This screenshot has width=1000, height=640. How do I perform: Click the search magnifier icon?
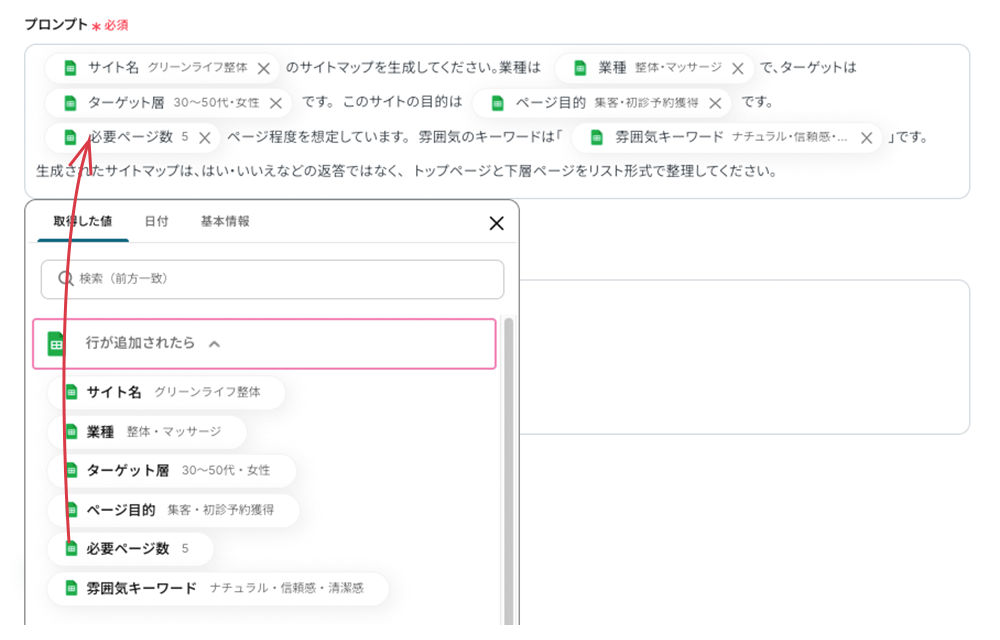pos(66,279)
